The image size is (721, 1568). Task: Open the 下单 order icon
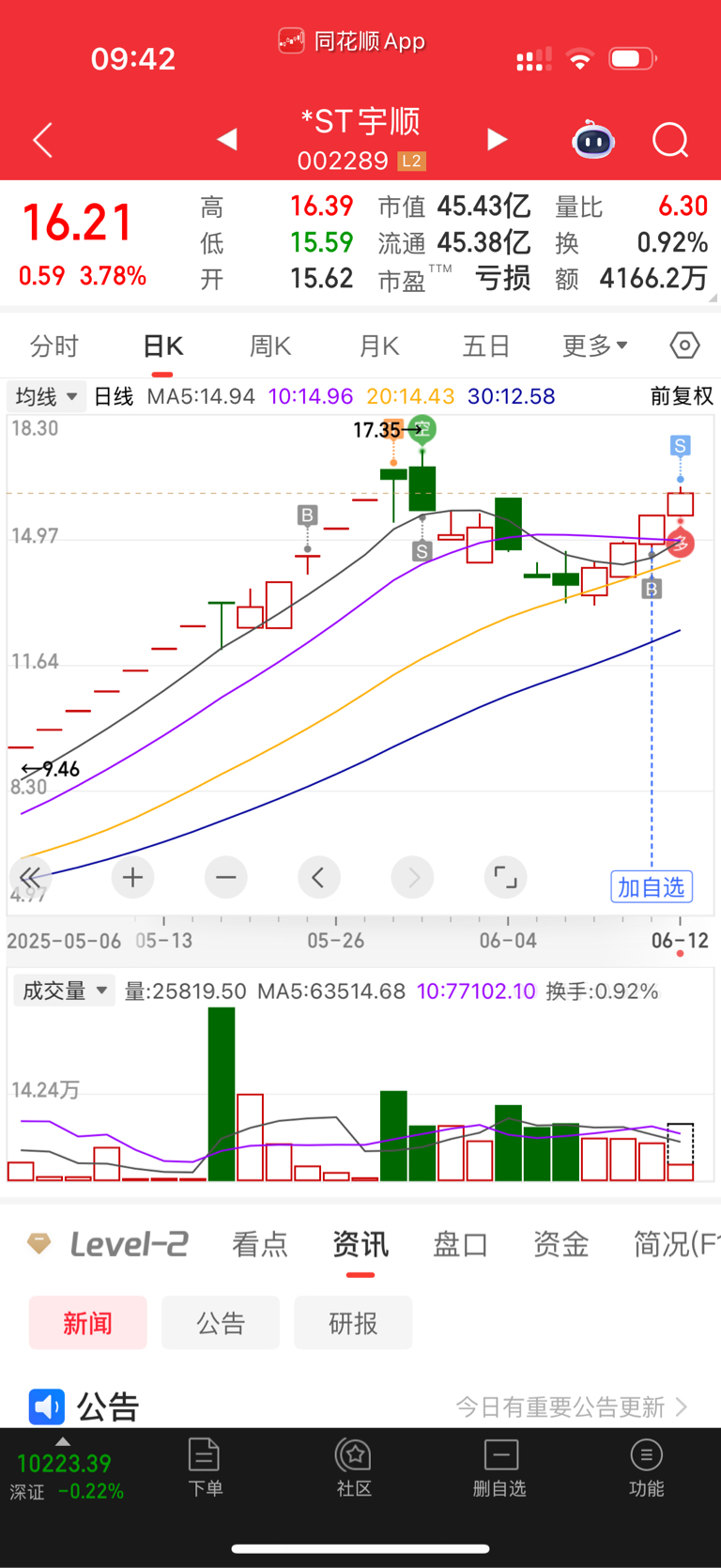205,1467
